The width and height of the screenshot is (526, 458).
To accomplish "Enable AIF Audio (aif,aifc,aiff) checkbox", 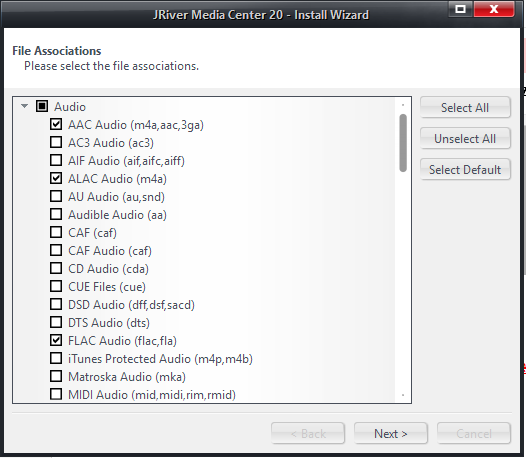I will point(56,160).
